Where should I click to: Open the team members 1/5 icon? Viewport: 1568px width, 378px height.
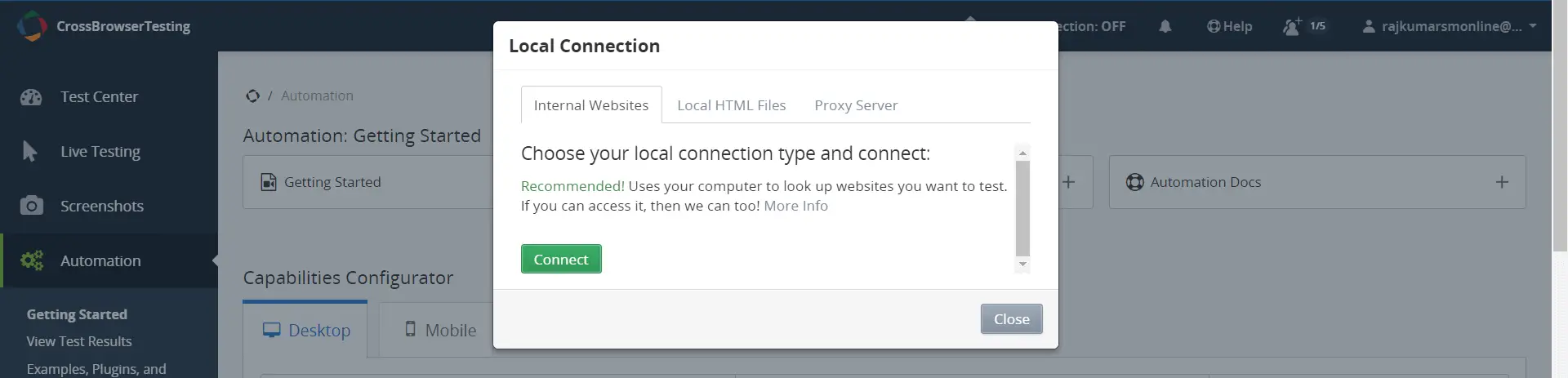tap(1304, 26)
